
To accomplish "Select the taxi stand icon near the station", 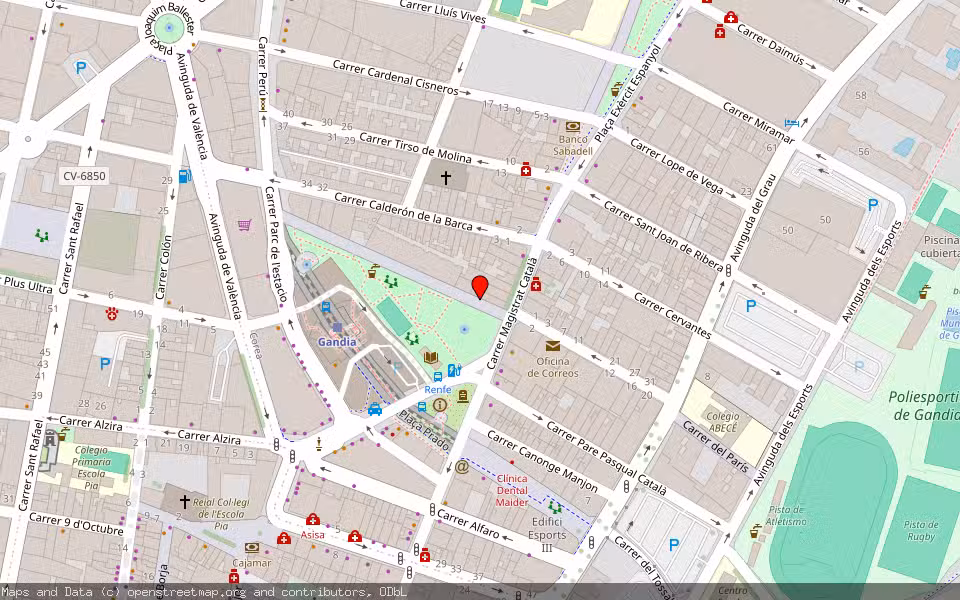I will click(374, 410).
